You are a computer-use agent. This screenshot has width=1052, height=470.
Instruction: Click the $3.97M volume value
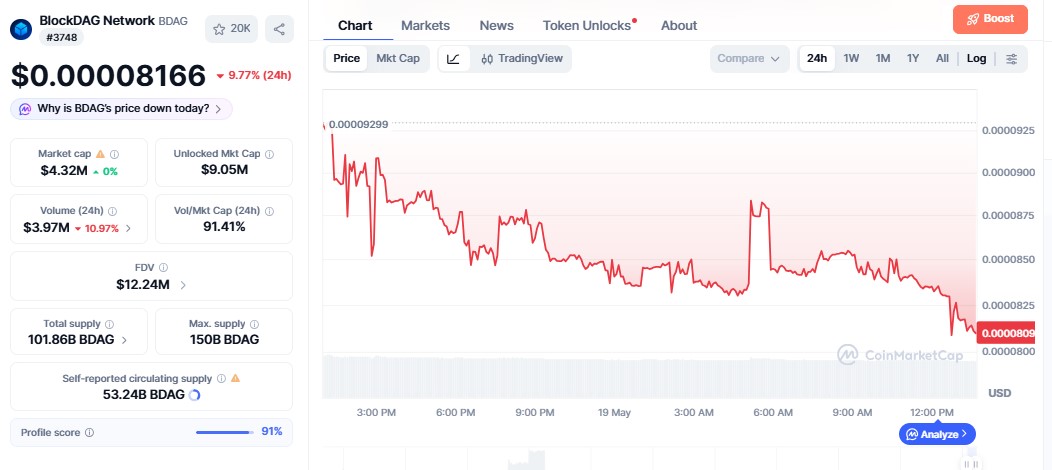(x=46, y=228)
